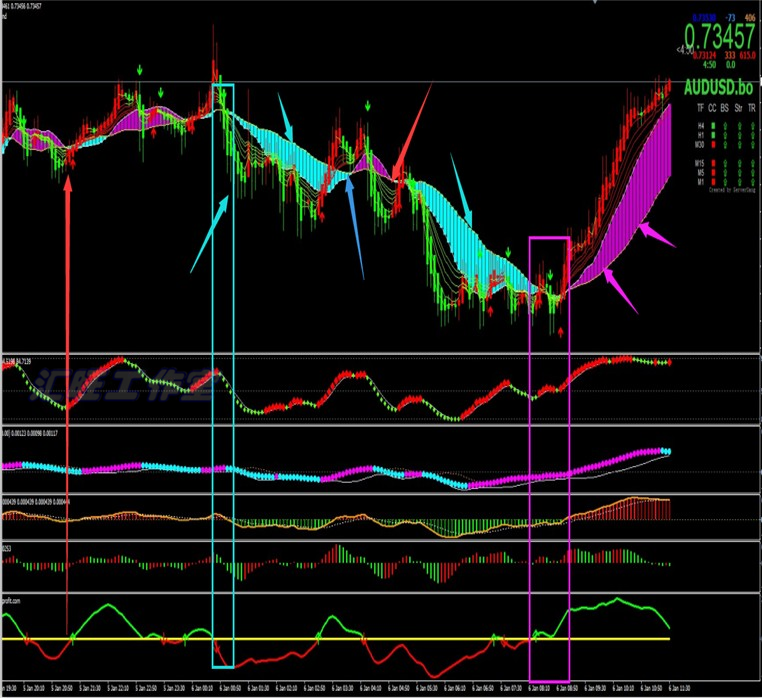Click the M15 row Str up arrow
This screenshot has width=762, height=698.
pos(740,163)
